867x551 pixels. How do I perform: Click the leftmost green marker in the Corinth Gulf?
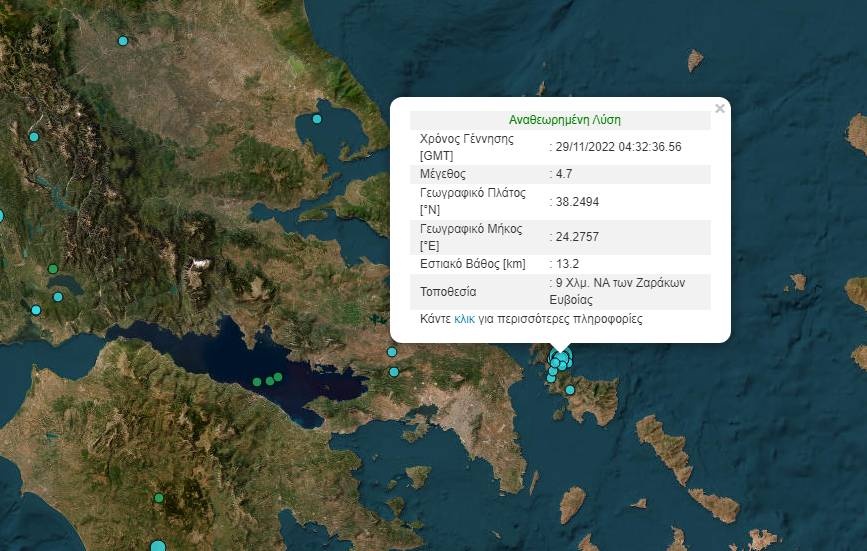point(257,382)
